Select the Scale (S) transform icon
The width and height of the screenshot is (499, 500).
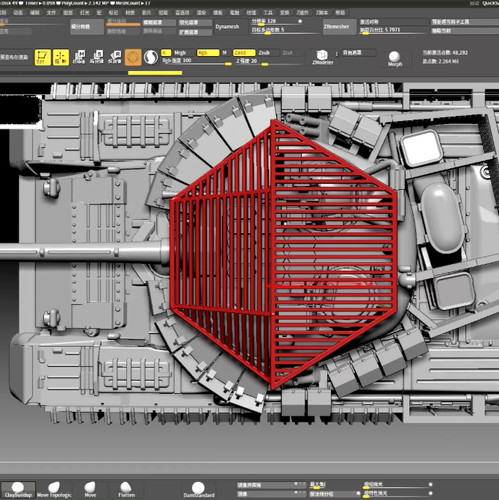(x=97, y=57)
